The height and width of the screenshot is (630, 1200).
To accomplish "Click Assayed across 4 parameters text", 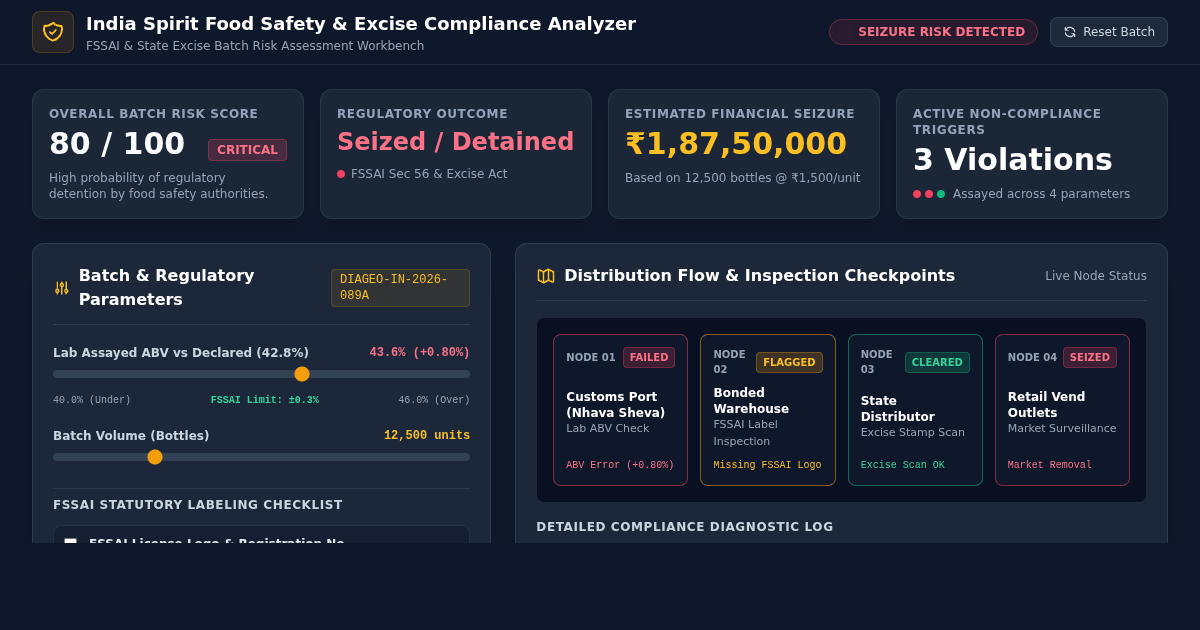I will [x=1041, y=194].
